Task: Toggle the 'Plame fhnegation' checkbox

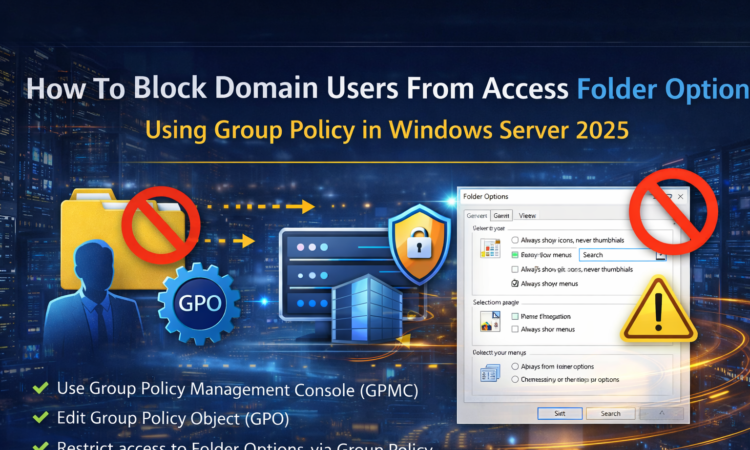Action: [x=515, y=316]
